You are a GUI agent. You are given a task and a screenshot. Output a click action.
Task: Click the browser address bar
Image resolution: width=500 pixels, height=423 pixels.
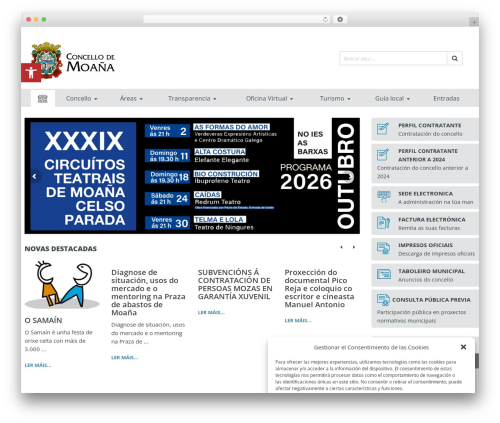pyautogui.click(x=237, y=19)
